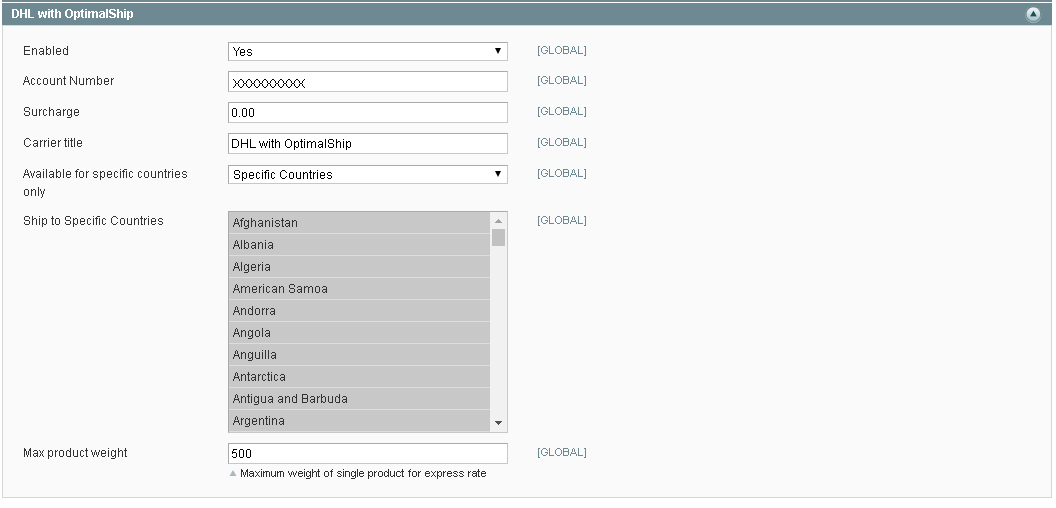The height and width of the screenshot is (508, 1056).
Task: Click the Account Number field
Action: (368, 82)
